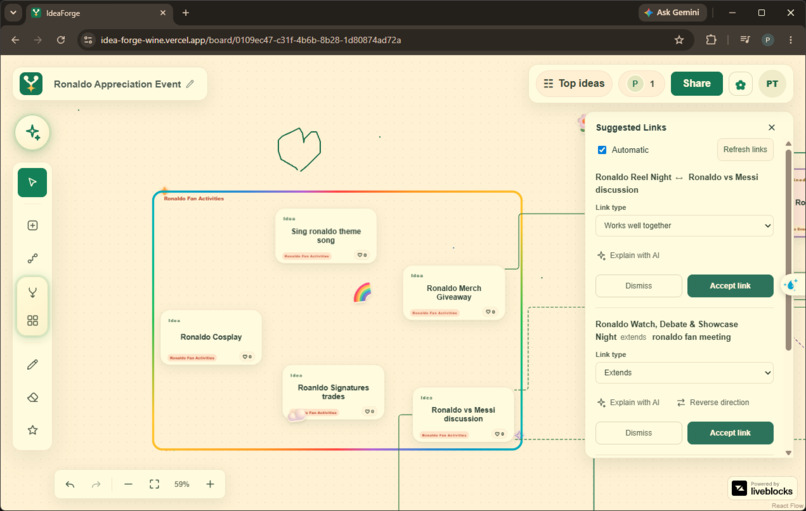The width and height of the screenshot is (806, 511).
Task: Like the Ronaldo Cosplay card
Action: click(247, 357)
